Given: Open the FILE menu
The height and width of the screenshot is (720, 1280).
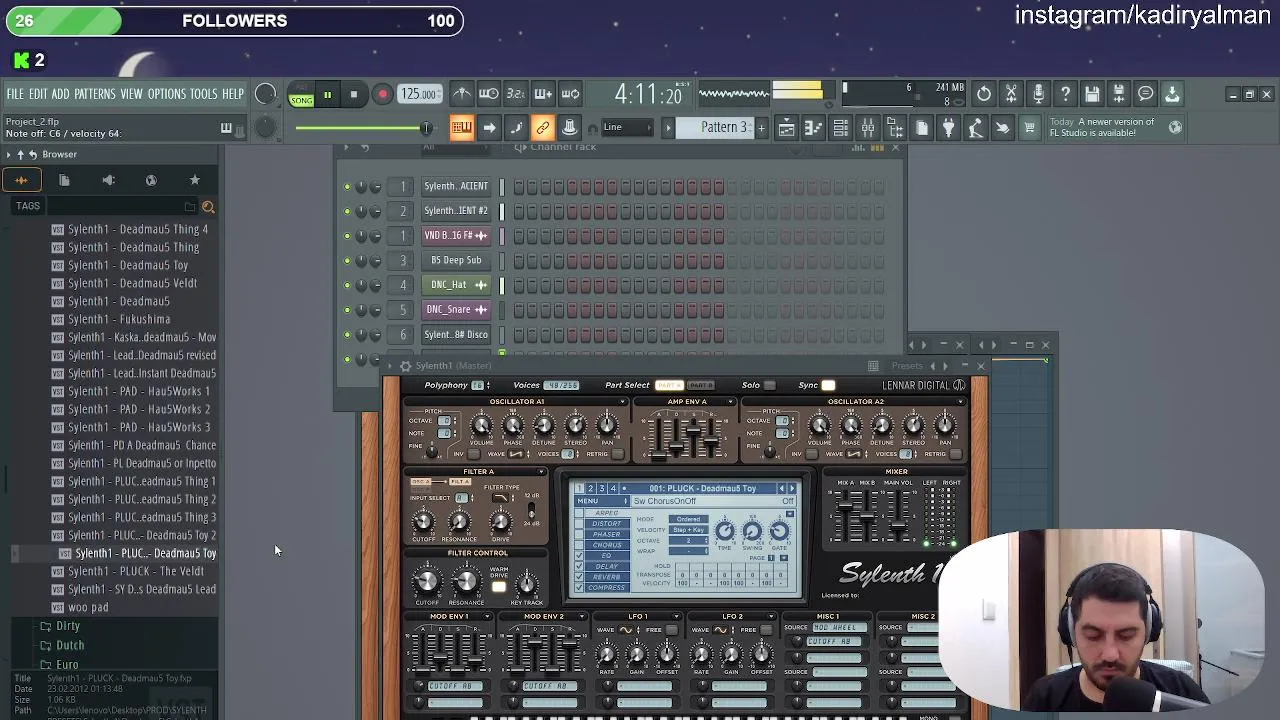Looking at the screenshot, I should [16, 94].
